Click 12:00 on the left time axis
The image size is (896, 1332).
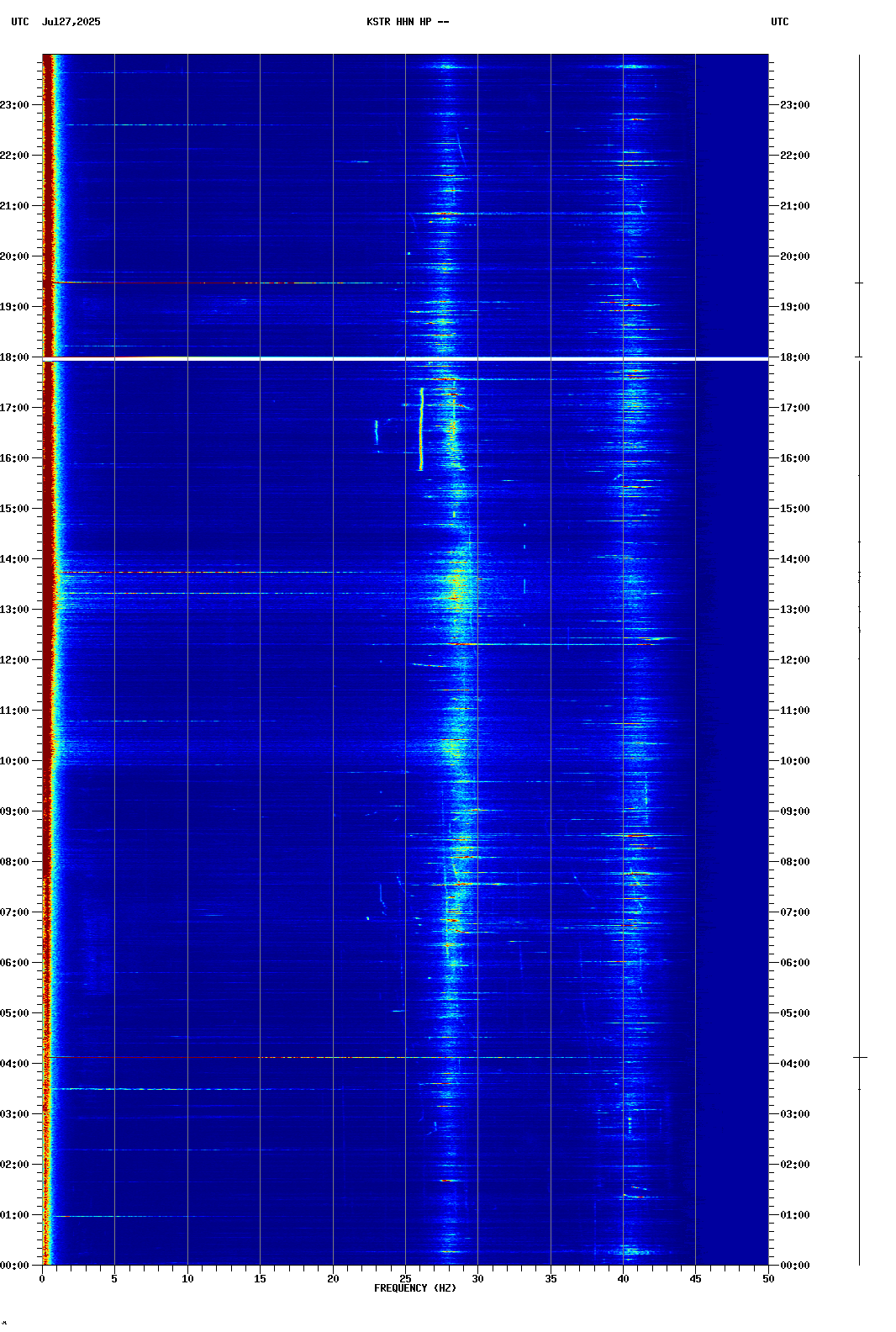tap(14, 660)
